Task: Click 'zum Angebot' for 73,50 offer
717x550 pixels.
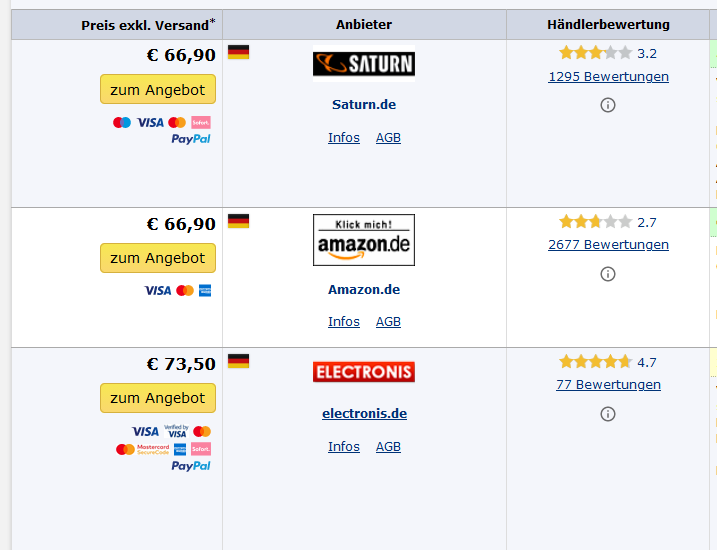Action: click(x=158, y=398)
